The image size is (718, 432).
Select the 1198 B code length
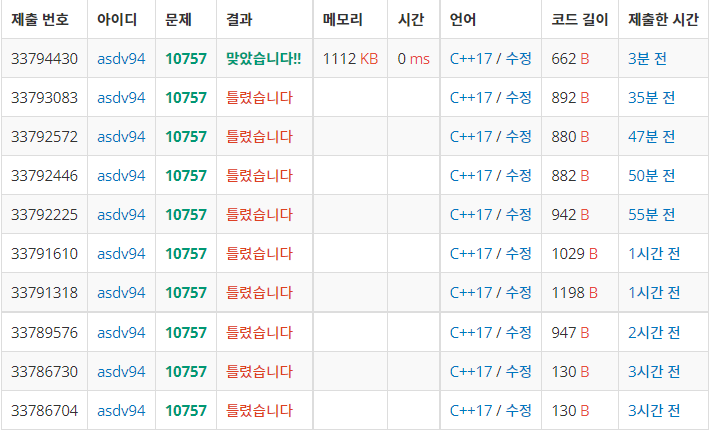[575, 292]
